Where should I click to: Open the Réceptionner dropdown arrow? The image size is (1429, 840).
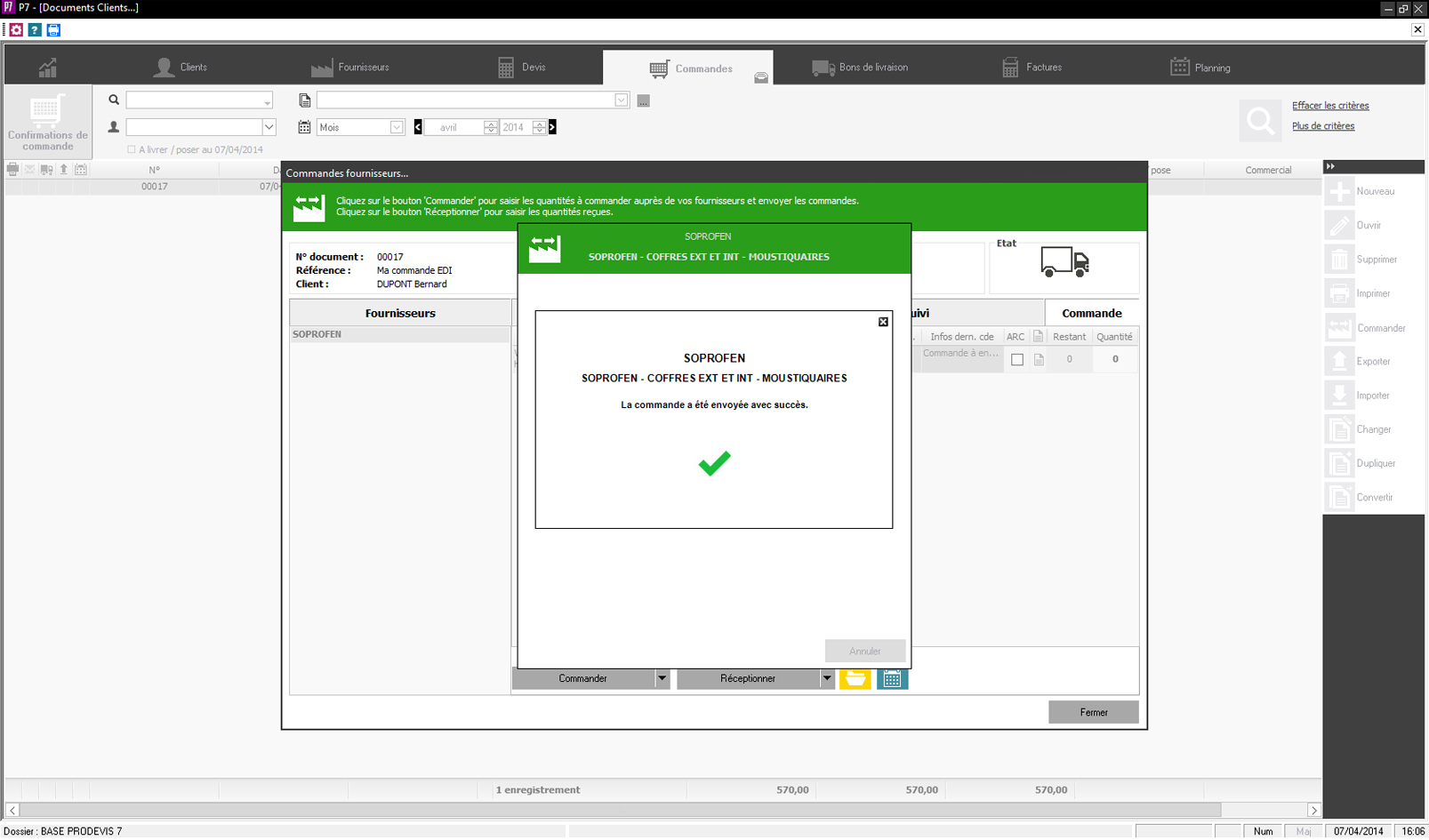[x=827, y=679]
